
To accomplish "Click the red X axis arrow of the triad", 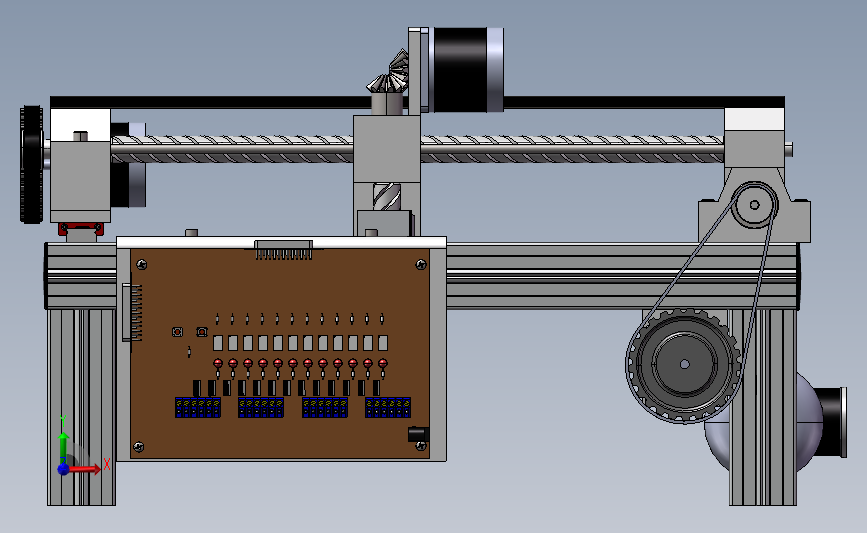I will pos(84,469).
